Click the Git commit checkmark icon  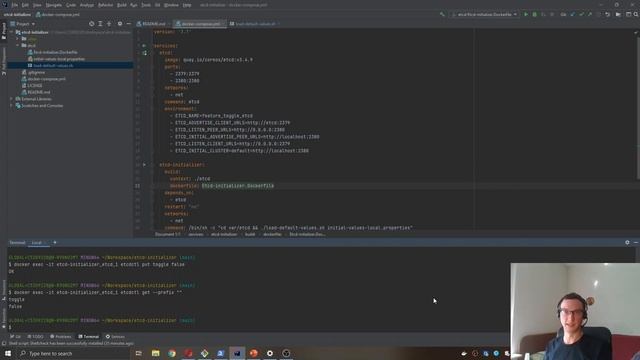581,14
